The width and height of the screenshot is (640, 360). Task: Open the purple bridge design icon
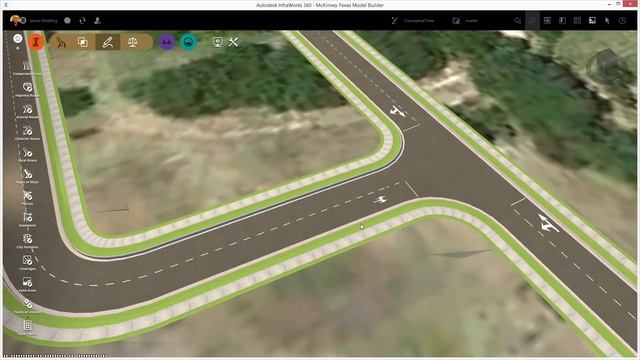167,42
